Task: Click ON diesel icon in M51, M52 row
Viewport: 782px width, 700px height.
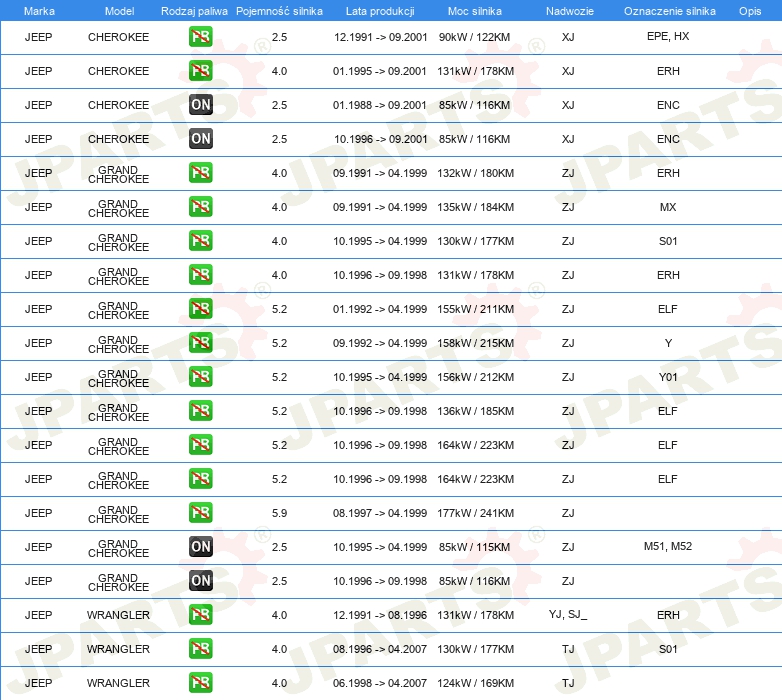Action: [x=200, y=547]
